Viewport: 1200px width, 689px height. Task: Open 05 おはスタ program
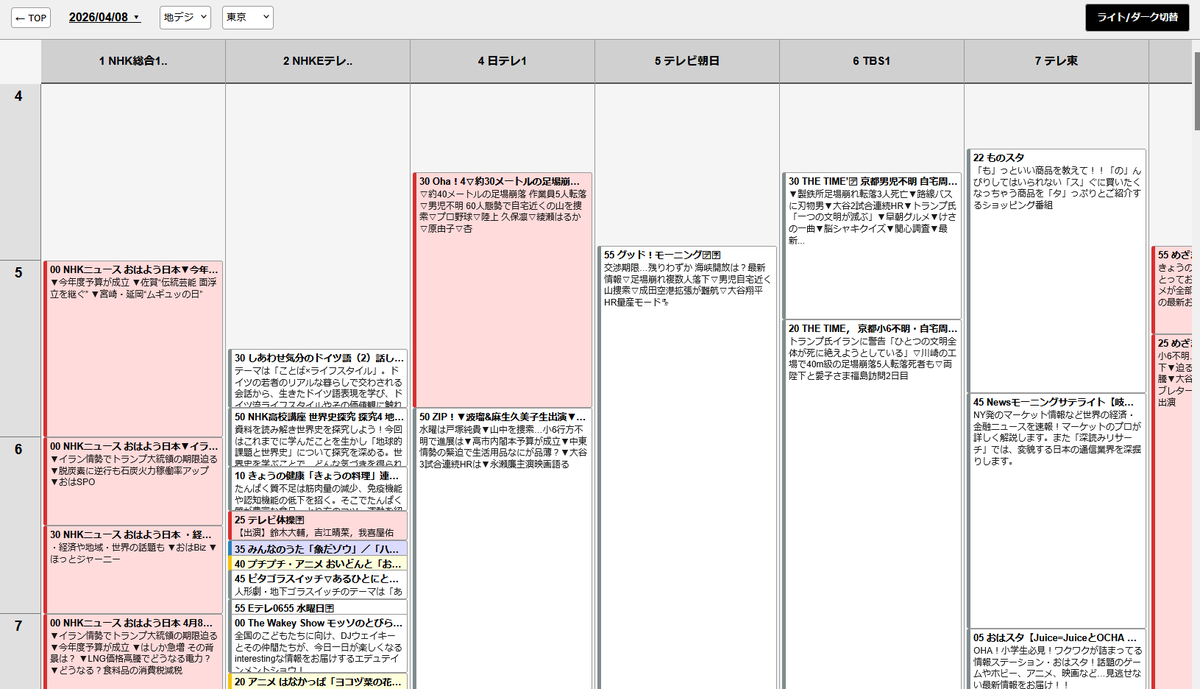tap(1056, 659)
